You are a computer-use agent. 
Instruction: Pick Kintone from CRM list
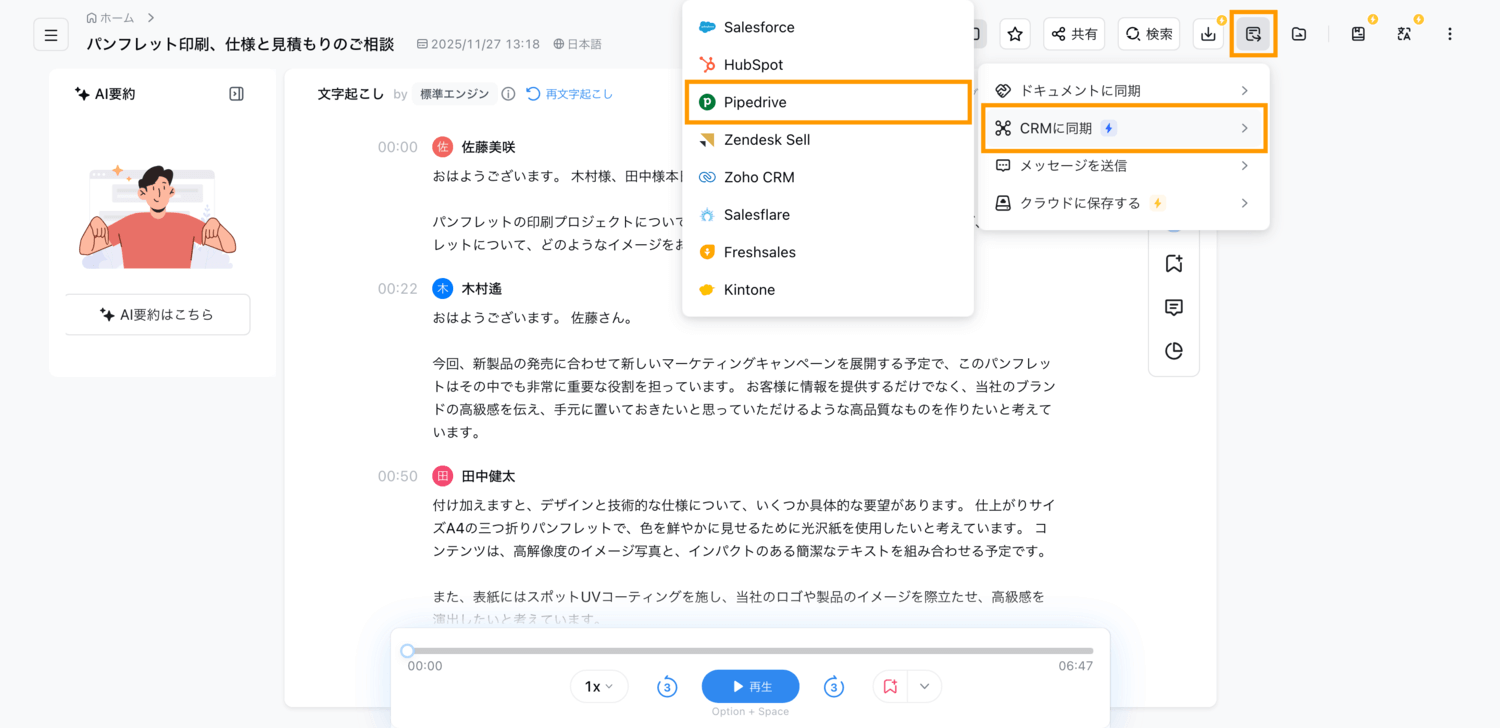coord(828,290)
